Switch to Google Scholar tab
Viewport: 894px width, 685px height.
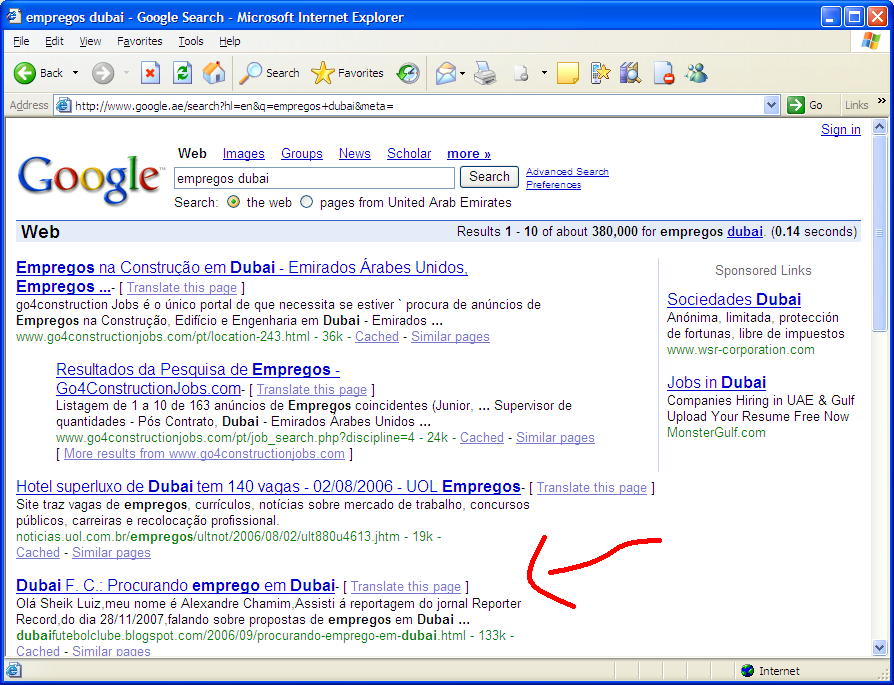point(409,153)
